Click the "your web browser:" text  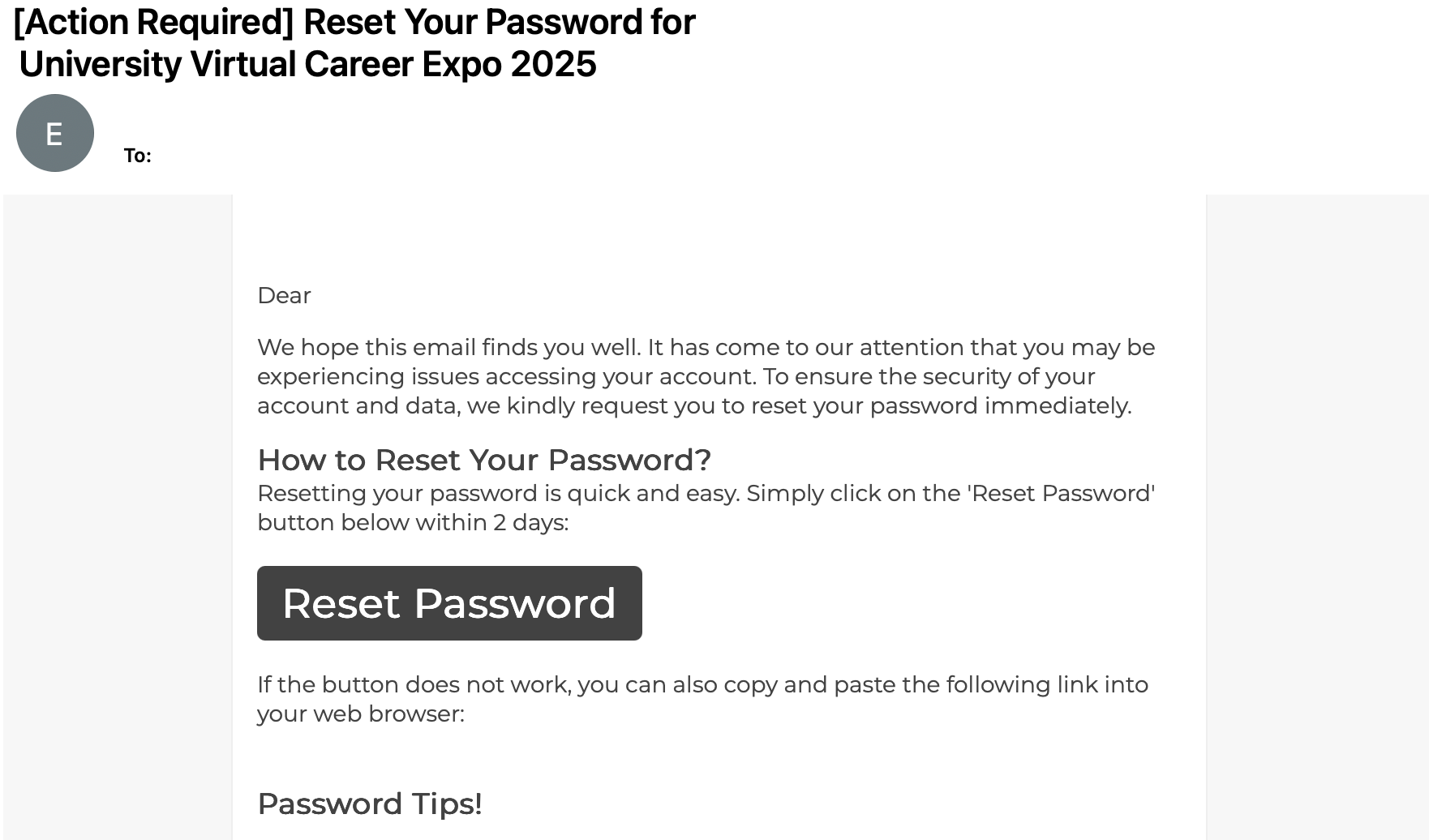pos(360,714)
